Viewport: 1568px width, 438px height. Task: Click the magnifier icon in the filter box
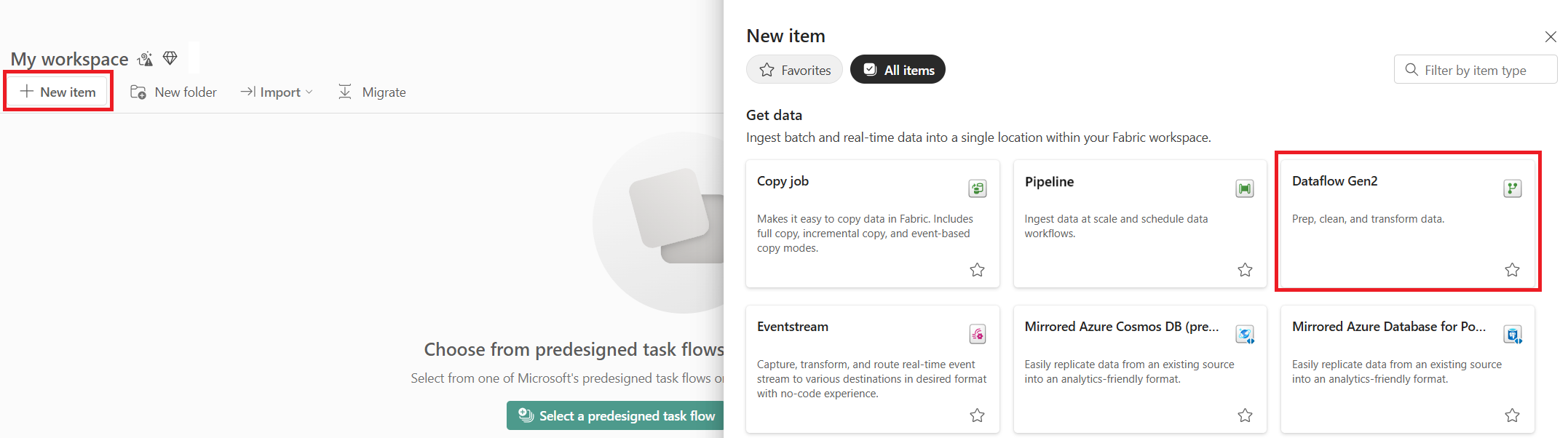pyautogui.click(x=1410, y=69)
